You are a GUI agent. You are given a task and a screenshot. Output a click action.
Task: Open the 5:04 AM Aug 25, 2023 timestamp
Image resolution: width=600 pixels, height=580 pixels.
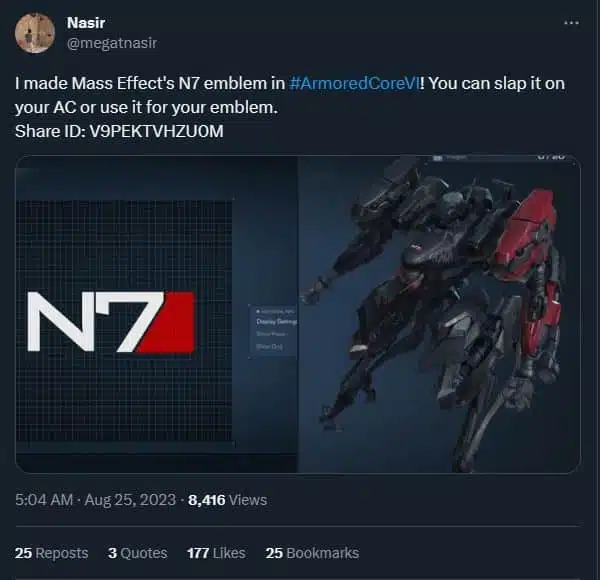[x=95, y=500]
